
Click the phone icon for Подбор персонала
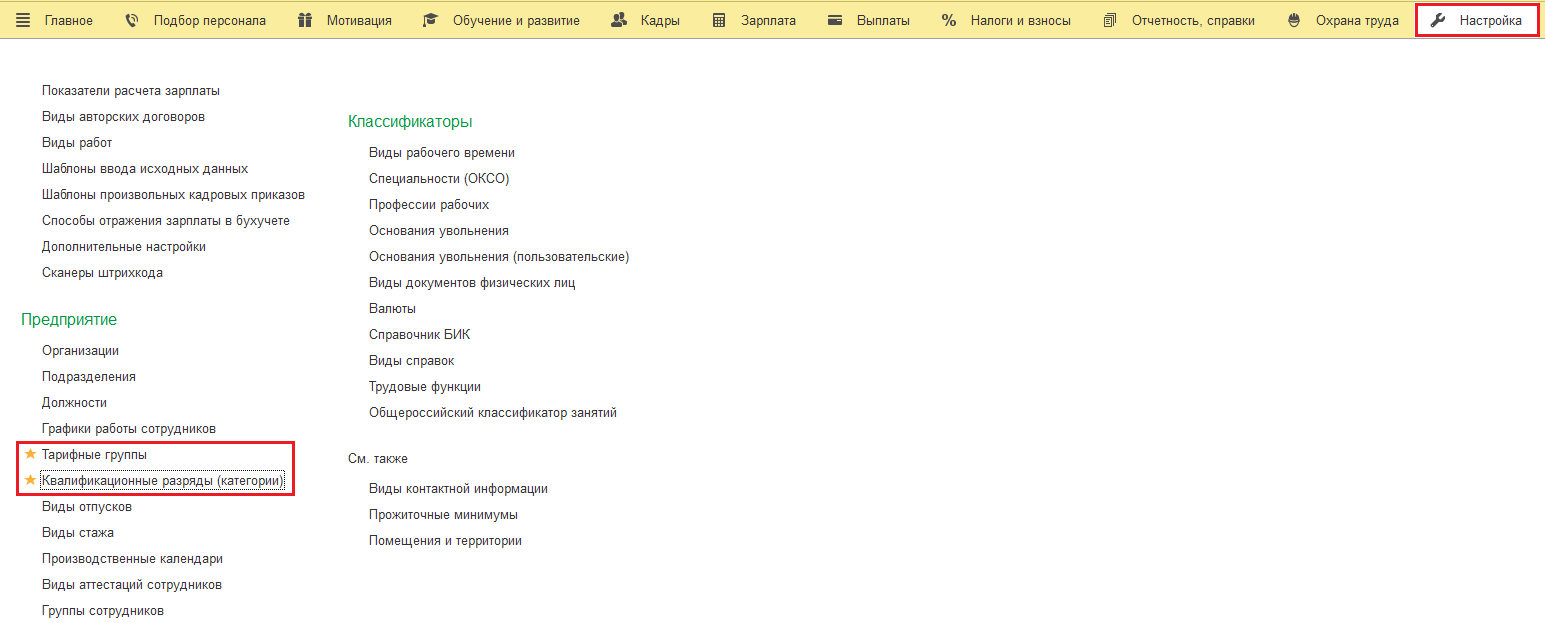132,20
